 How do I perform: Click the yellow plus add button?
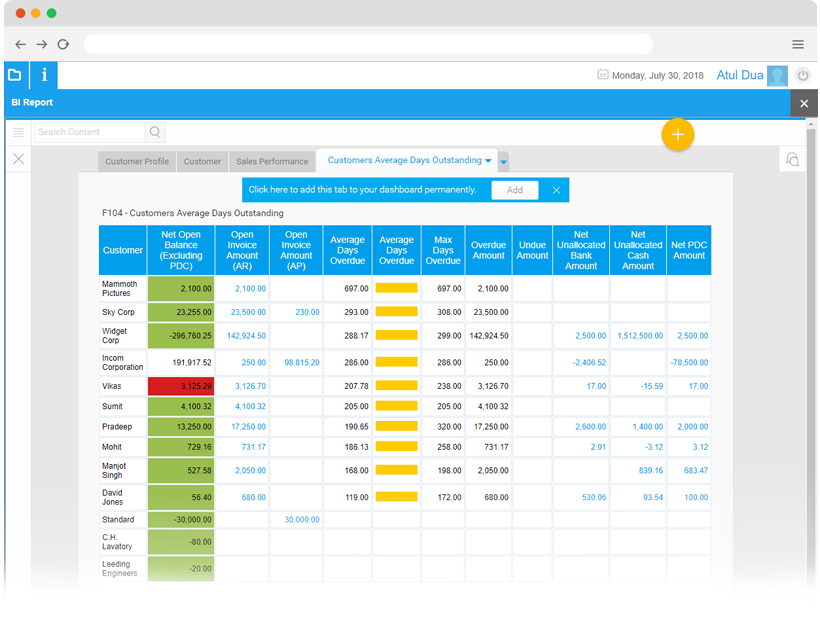coord(677,134)
